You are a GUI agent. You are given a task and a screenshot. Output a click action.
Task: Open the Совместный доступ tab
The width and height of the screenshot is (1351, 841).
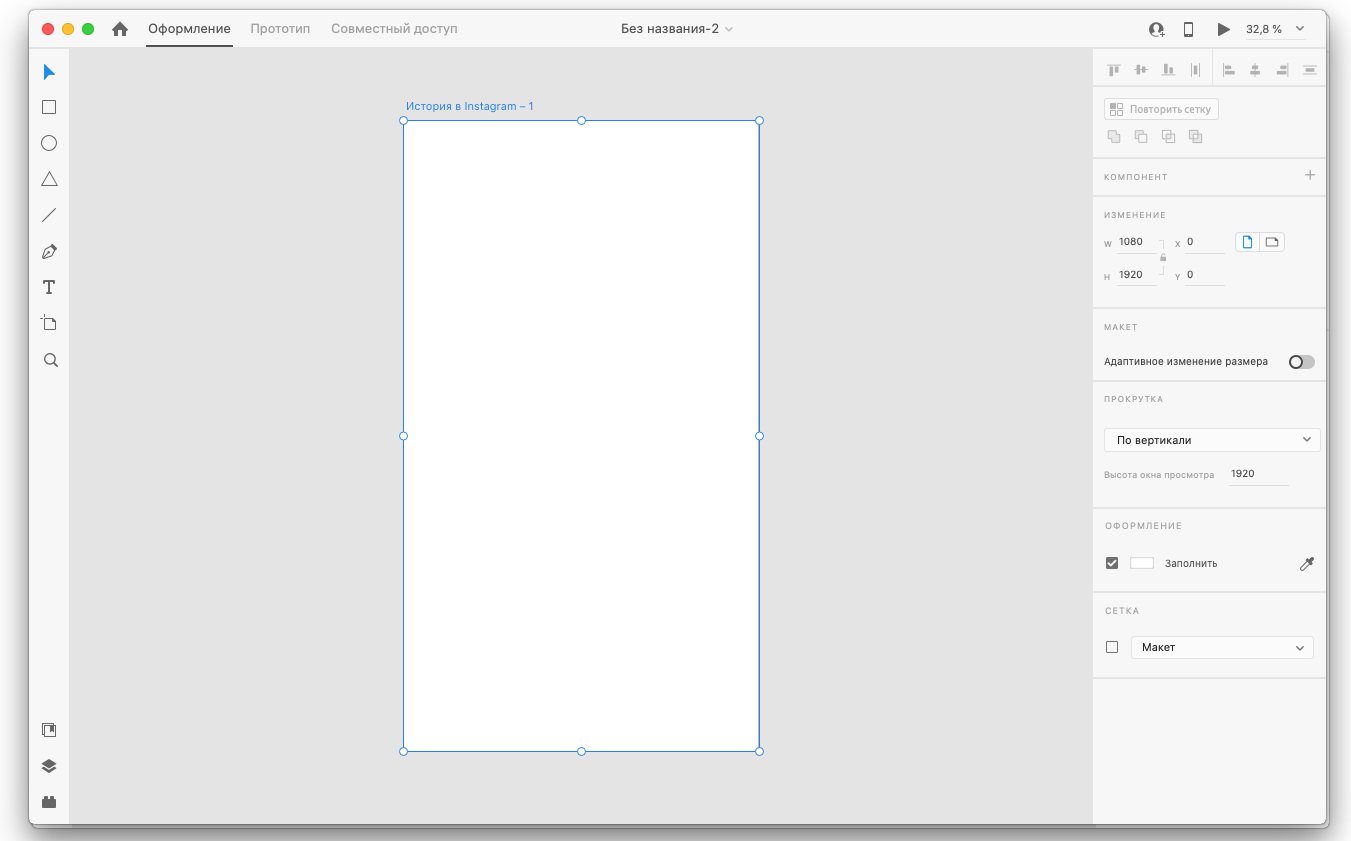[394, 29]
